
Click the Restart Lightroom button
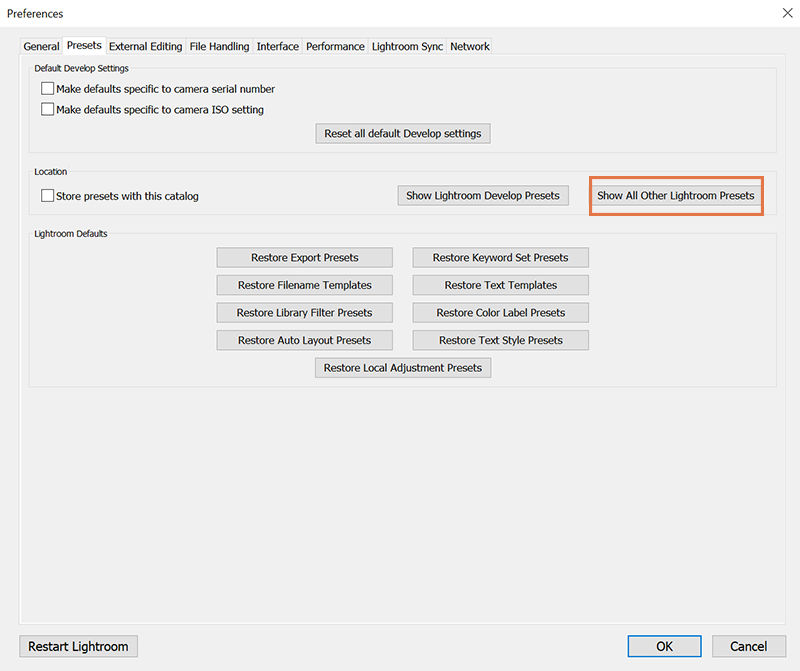tap(78, 646)
